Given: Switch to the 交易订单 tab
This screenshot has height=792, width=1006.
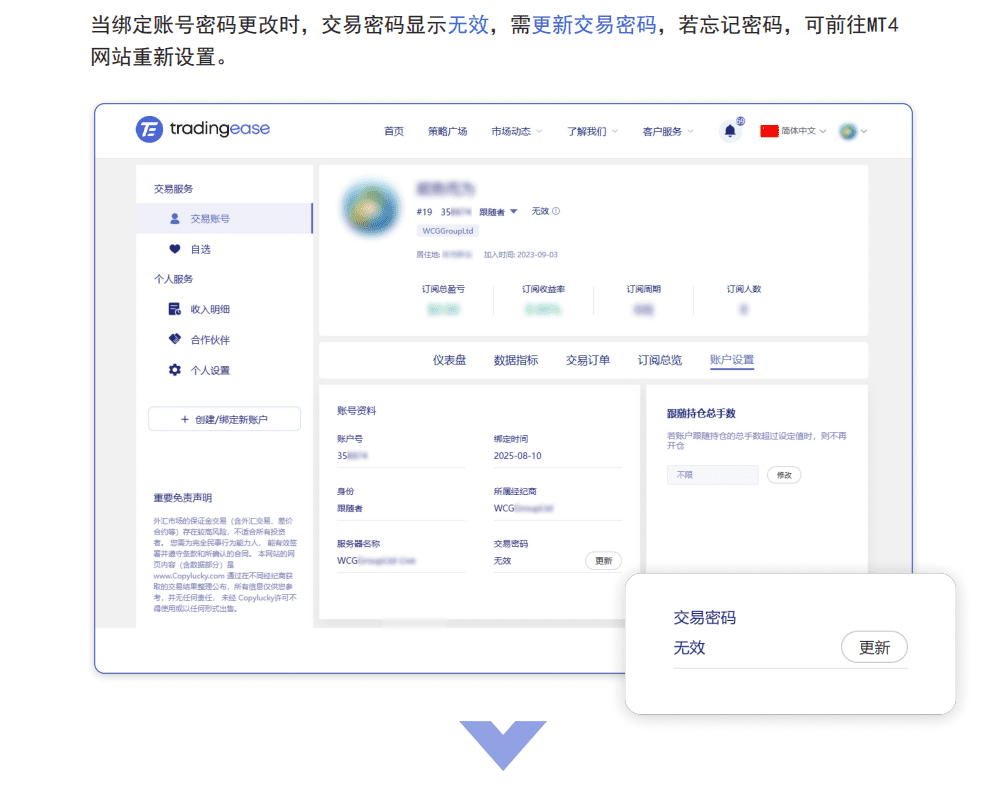Looking at the screenshot, I should tap(587, 360).
